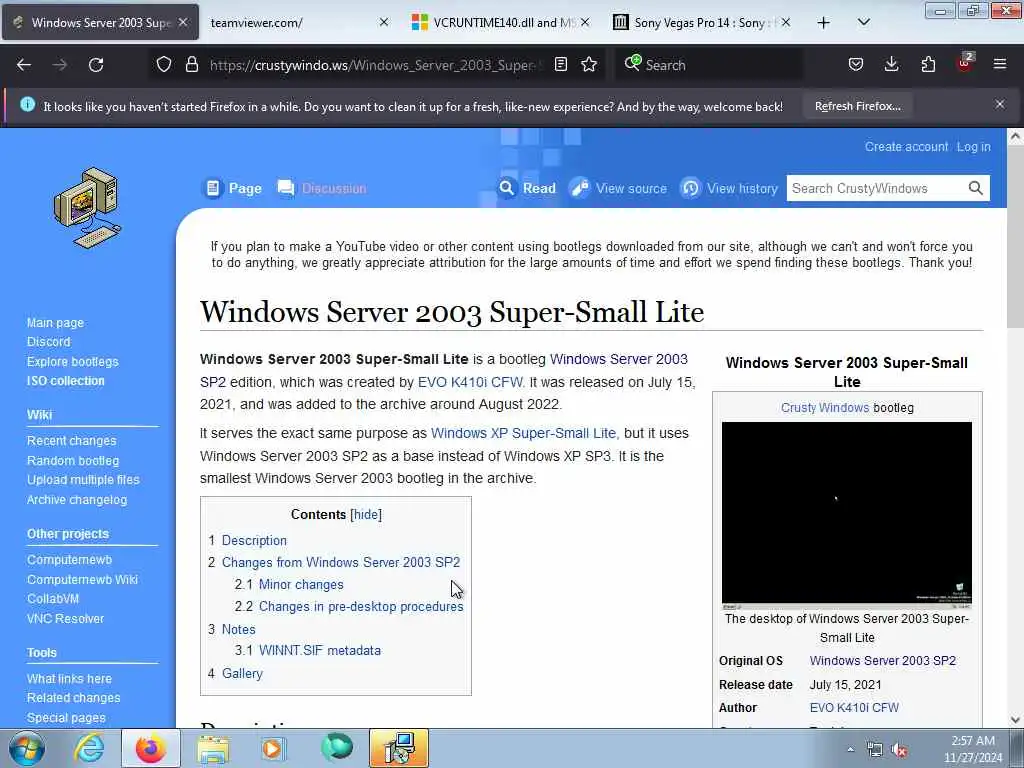Open the Firefox hamburger menu
The width and height of the screenshot is (1024, 768).
point(1000,65)
